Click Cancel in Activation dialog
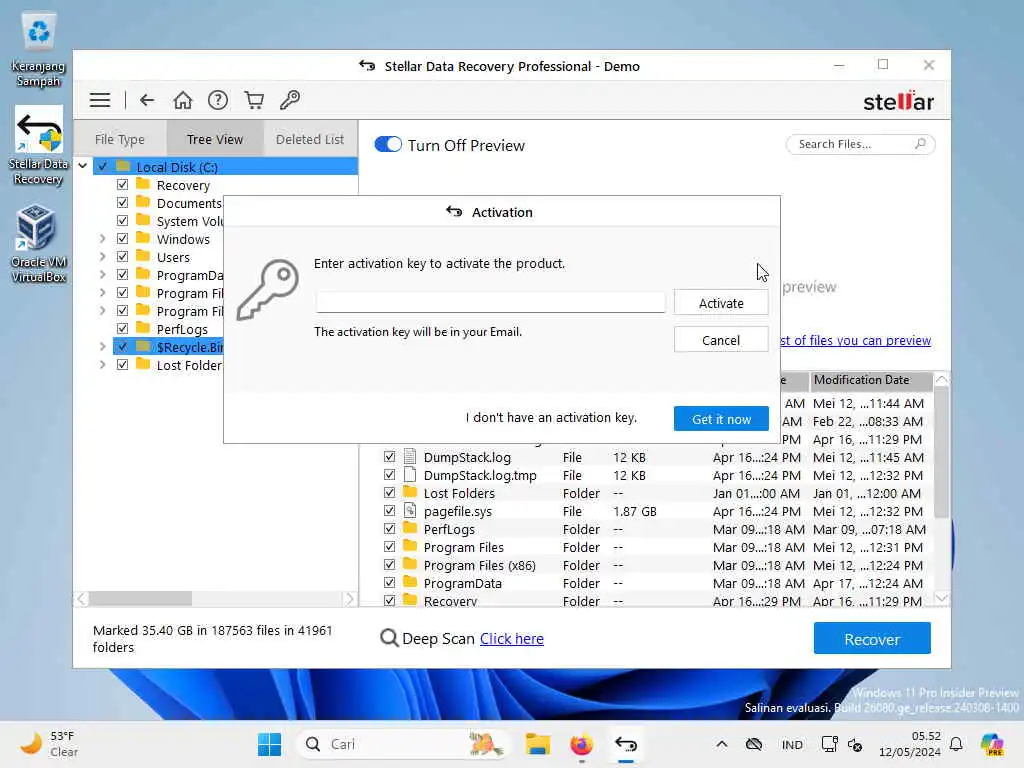Image resolution: width=1024 pixels, height=768 pixels. pyautogui.click(x=721, y=340)
